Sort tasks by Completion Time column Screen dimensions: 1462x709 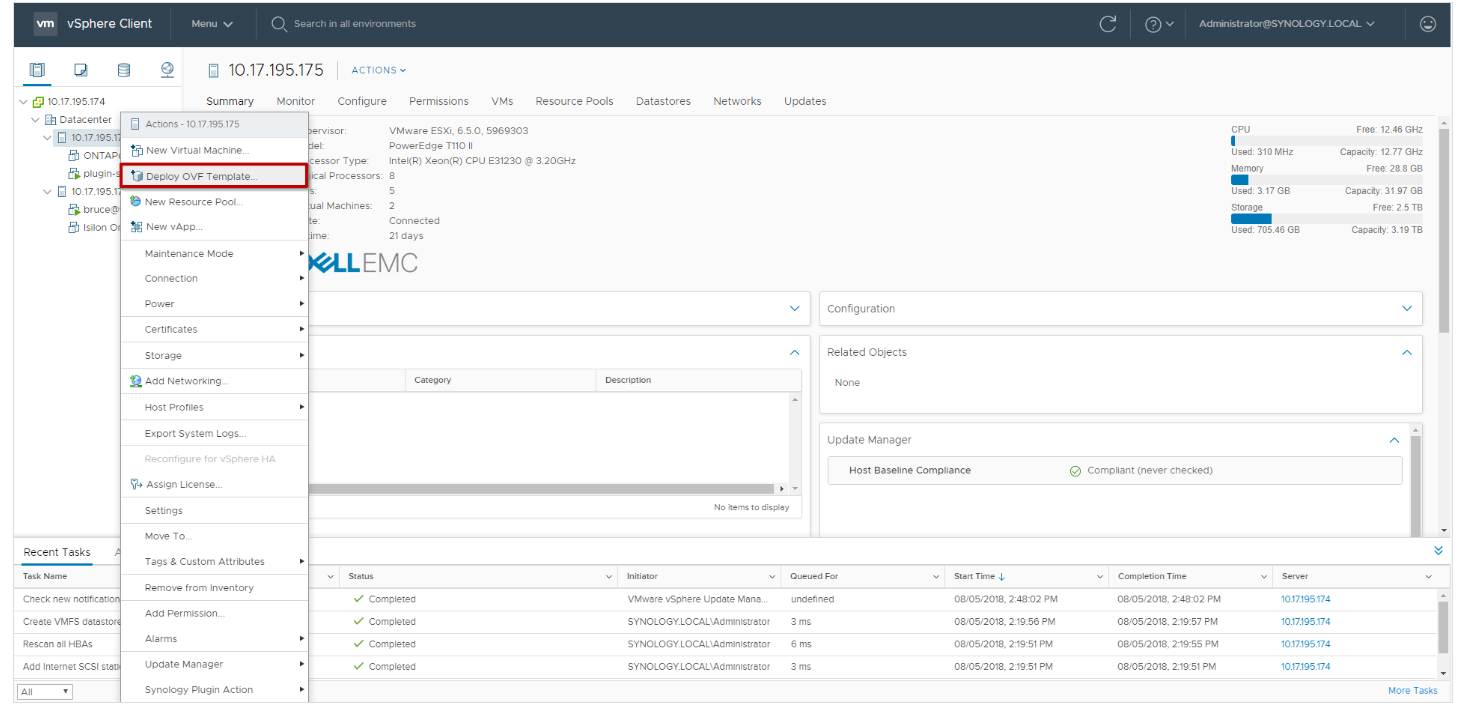[1152, 576]
